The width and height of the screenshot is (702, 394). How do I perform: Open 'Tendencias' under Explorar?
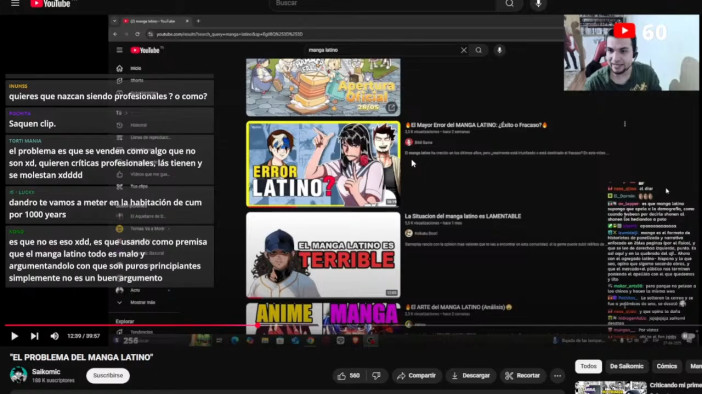click(135, 332)
